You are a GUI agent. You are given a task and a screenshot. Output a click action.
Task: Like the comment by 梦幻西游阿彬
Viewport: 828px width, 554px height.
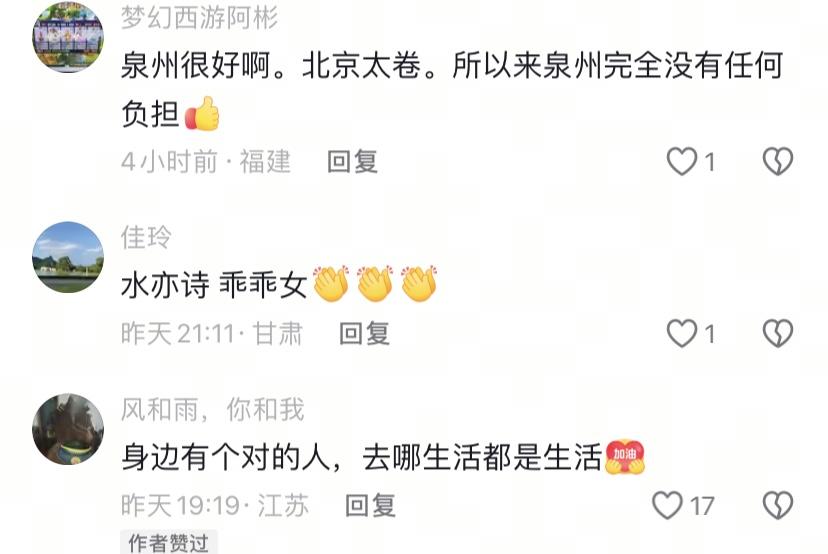[682, 161]
